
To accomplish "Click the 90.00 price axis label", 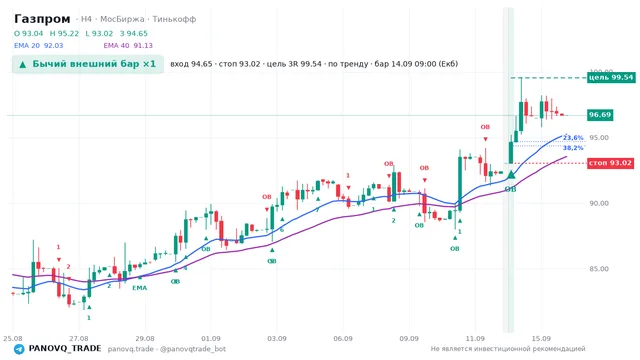I will point(599,203).
